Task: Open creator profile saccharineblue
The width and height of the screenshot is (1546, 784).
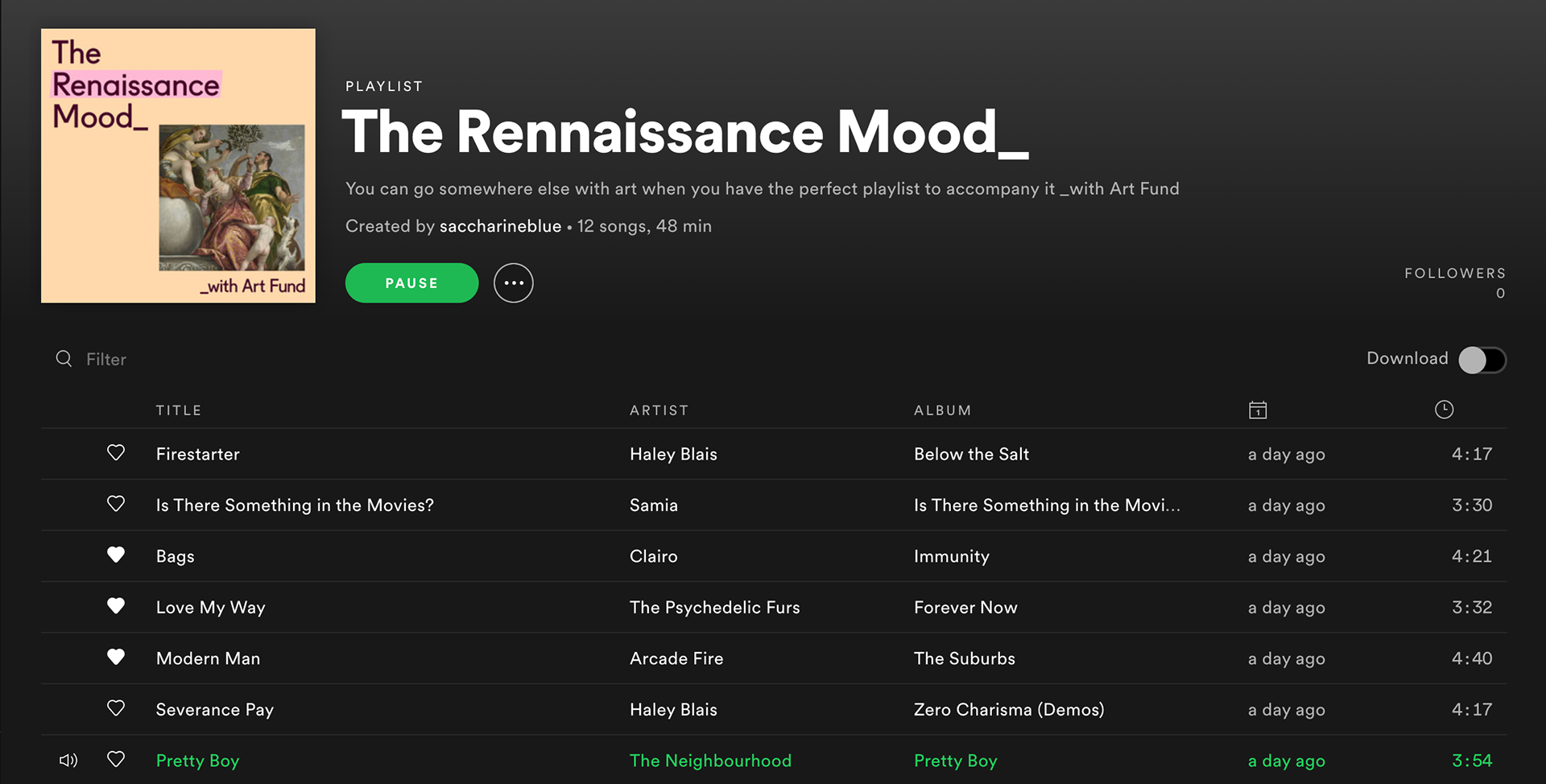Action: pos(500,226)
